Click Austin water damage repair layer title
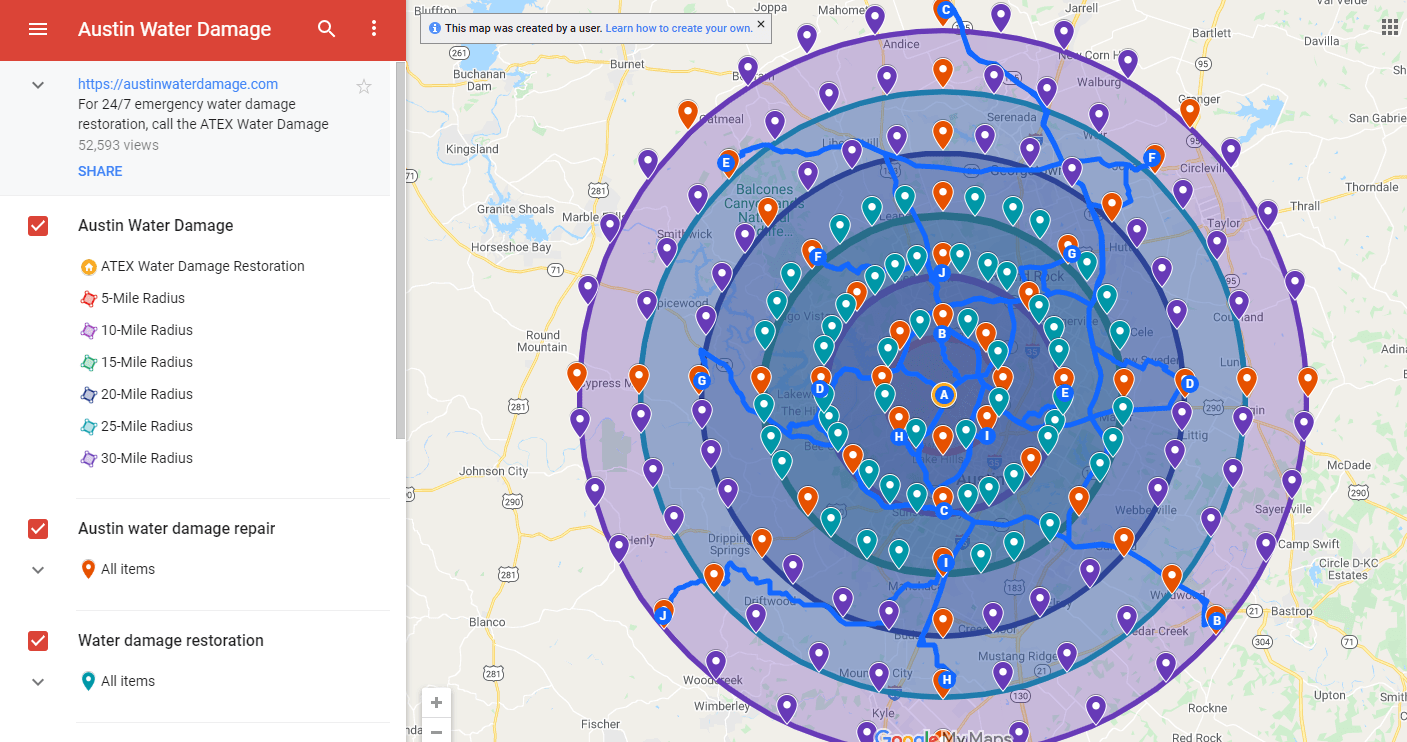Image resolution: width=1407 pixels, height=742 pixels. tap(177, 529)
